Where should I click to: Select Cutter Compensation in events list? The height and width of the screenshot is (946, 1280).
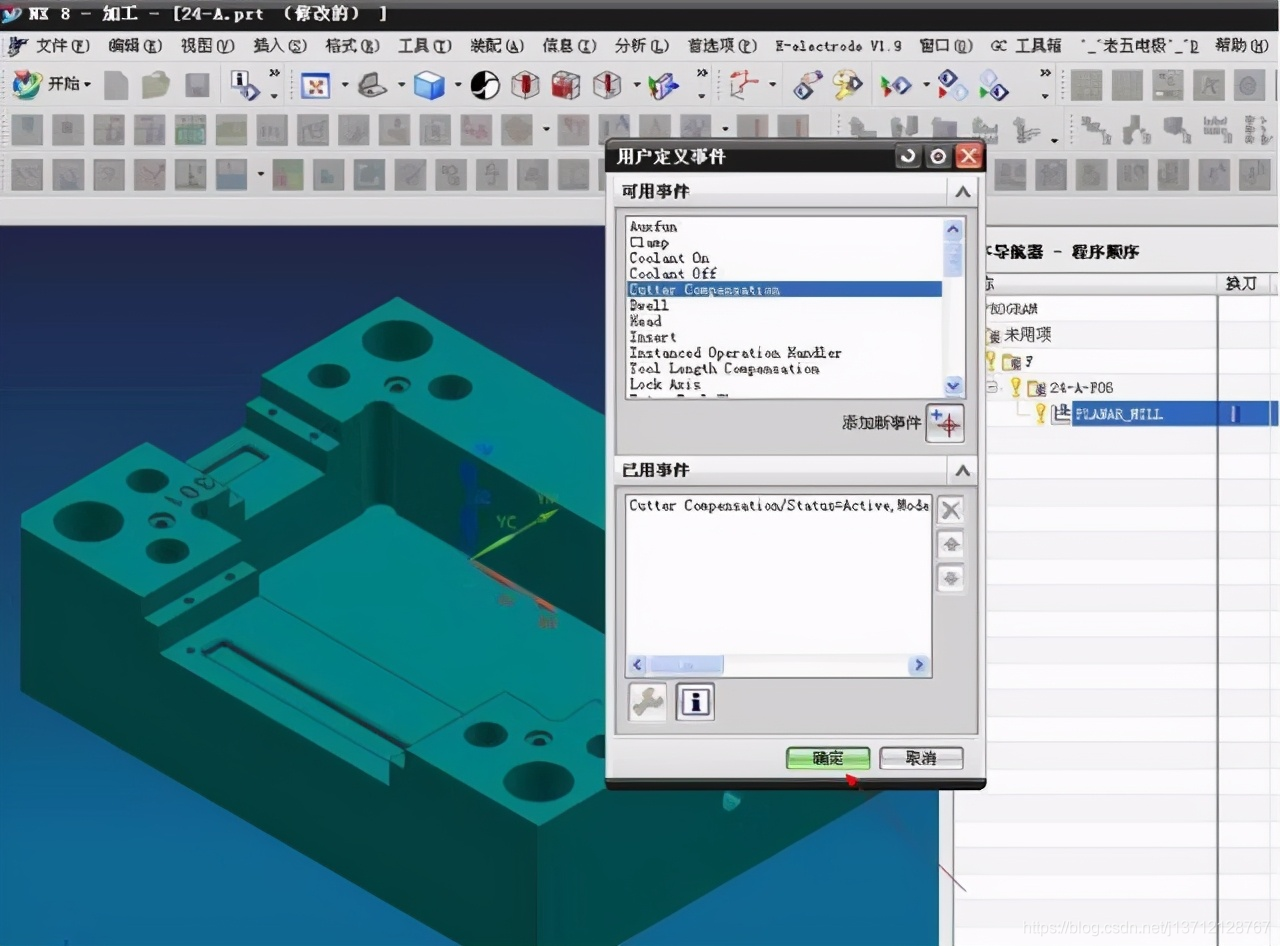pyautogui.click(x=784, y=289)
